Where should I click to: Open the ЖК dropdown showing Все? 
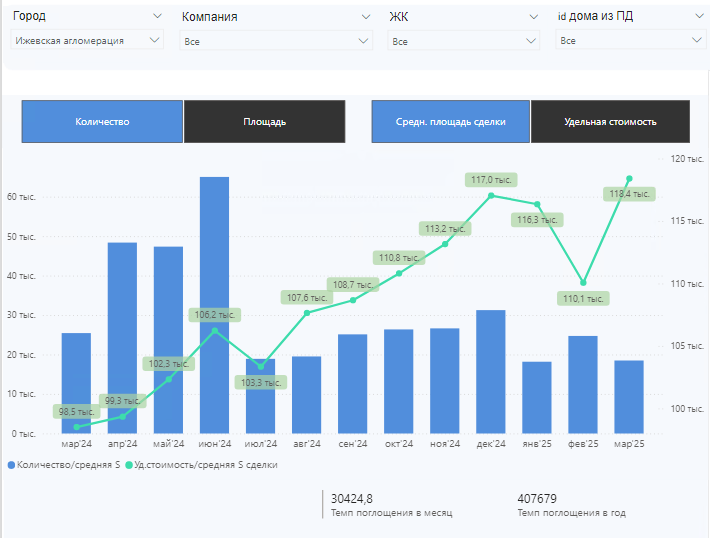tap(463, 41)
